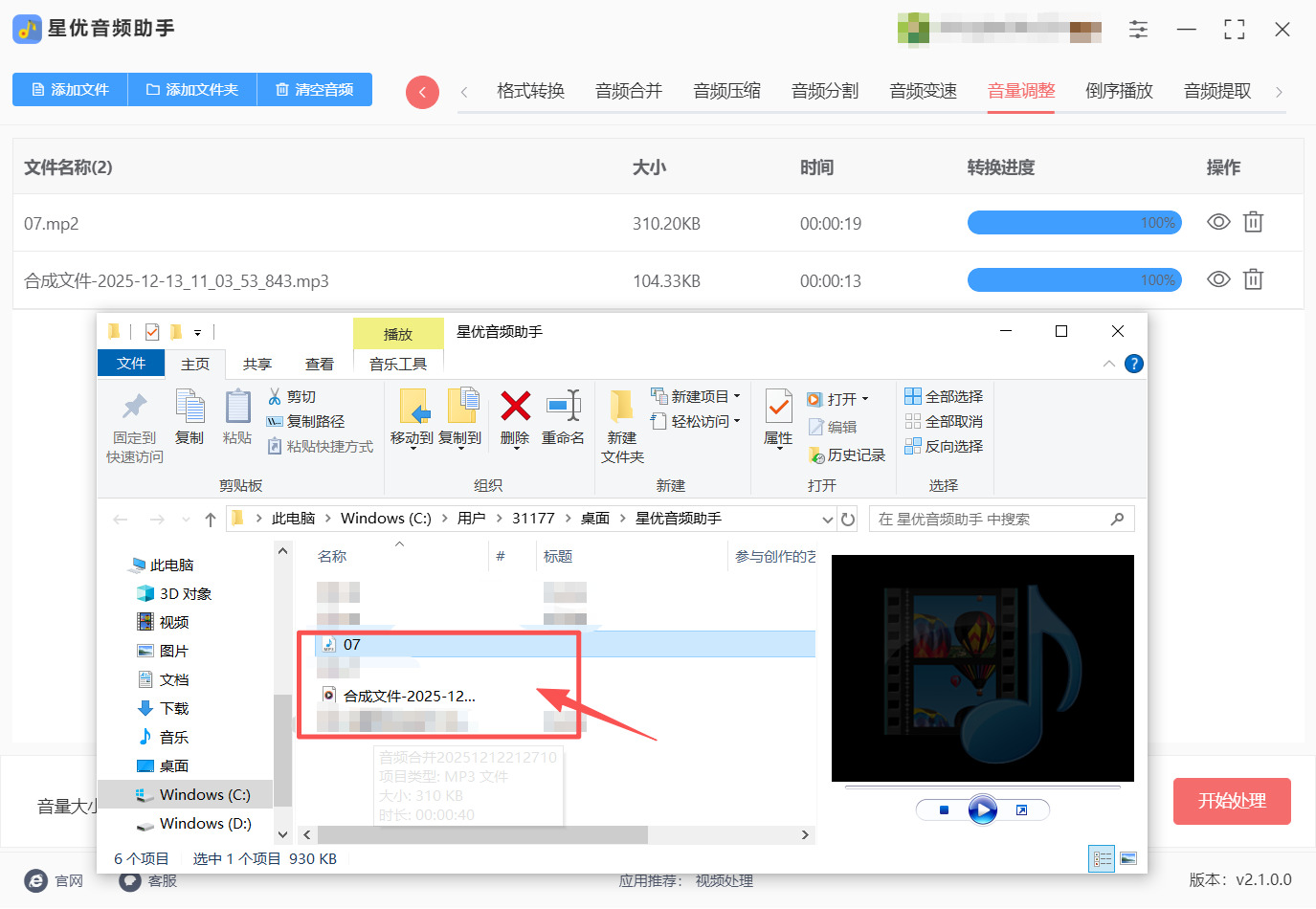Screen dimensions: 1316x909
Task: Click the Explorer search input field
Action: coord(995,518)
